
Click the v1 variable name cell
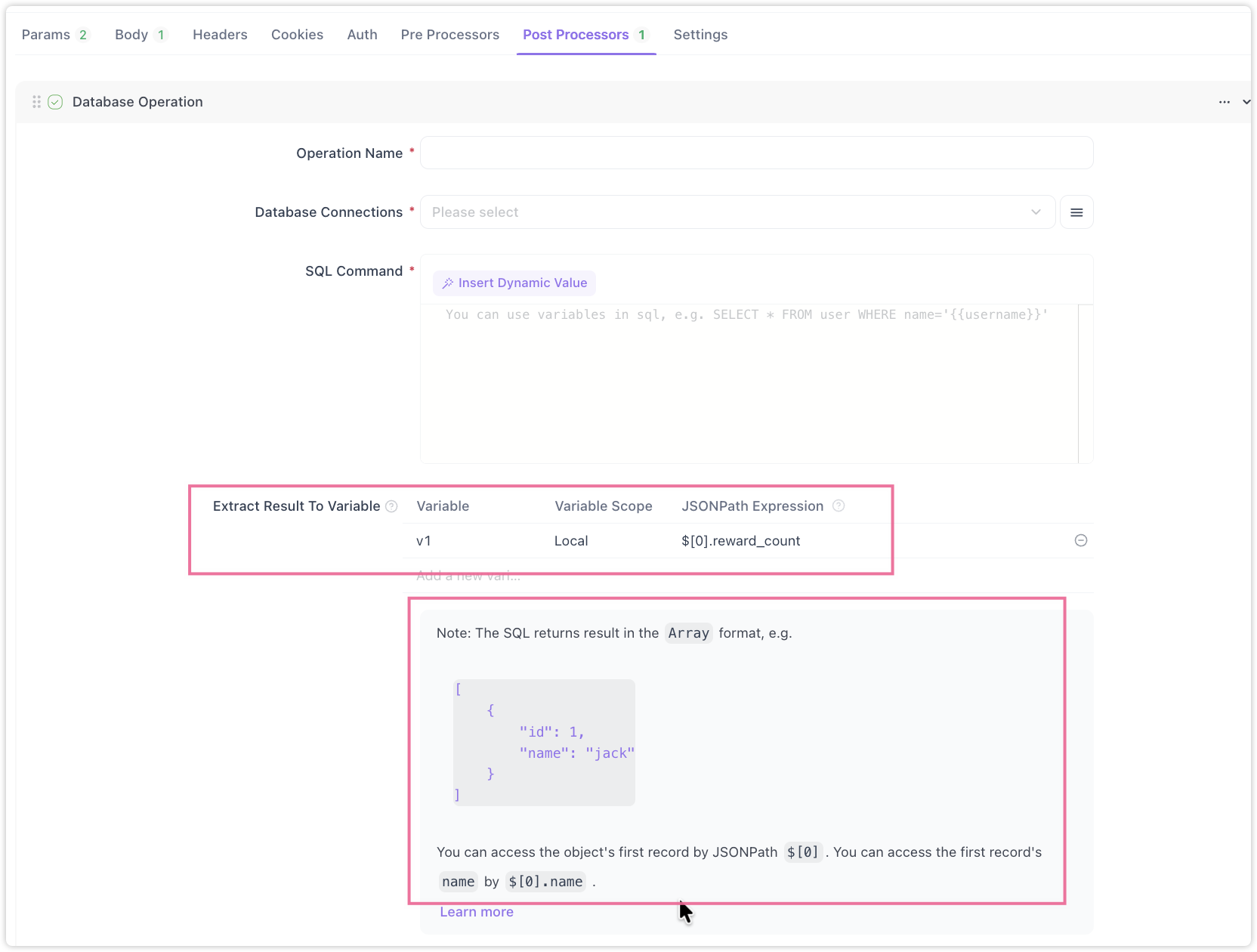(x=424, y=541)
